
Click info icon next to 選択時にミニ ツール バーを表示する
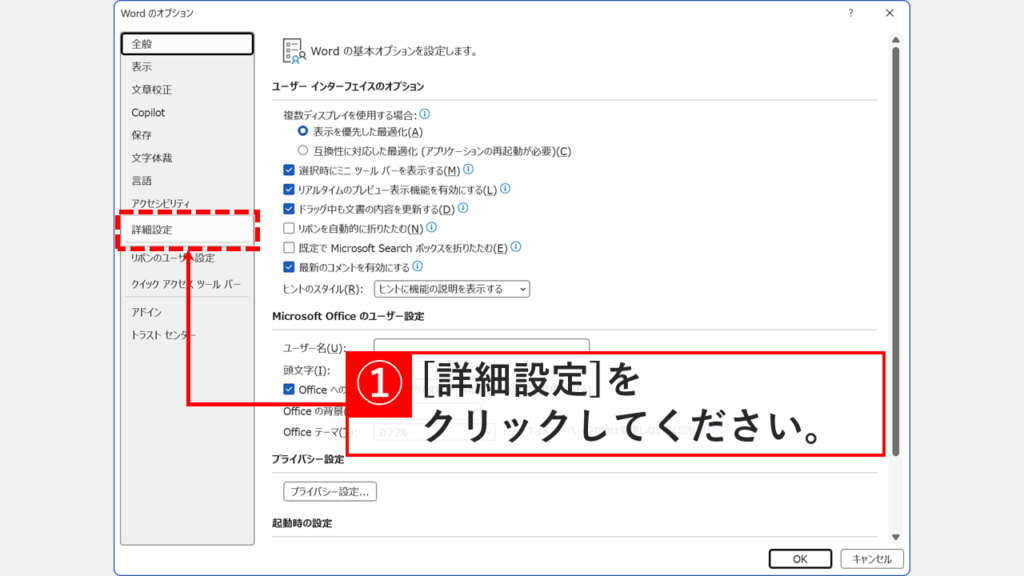[468, 170]
